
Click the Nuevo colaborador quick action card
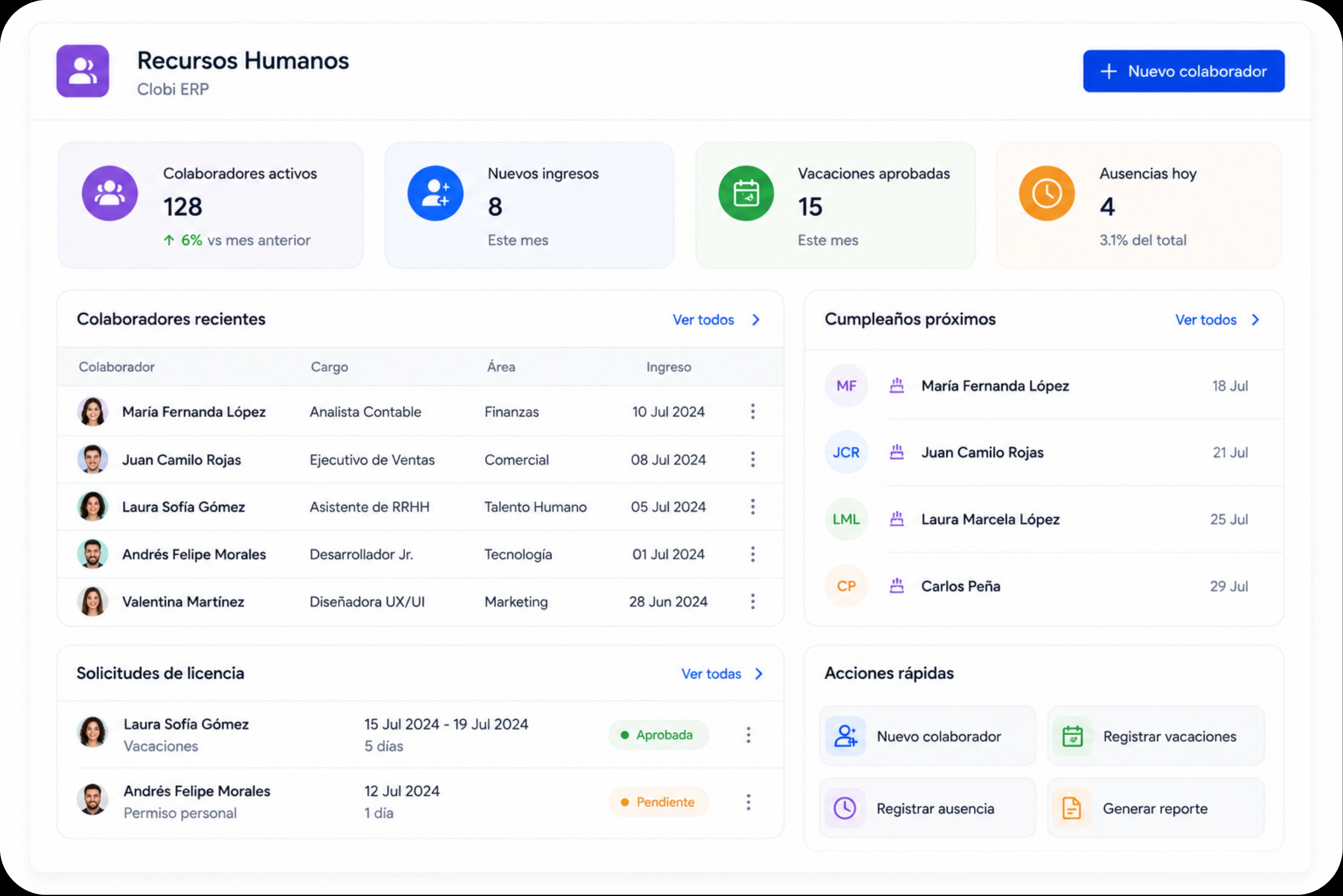coord(927,736)
